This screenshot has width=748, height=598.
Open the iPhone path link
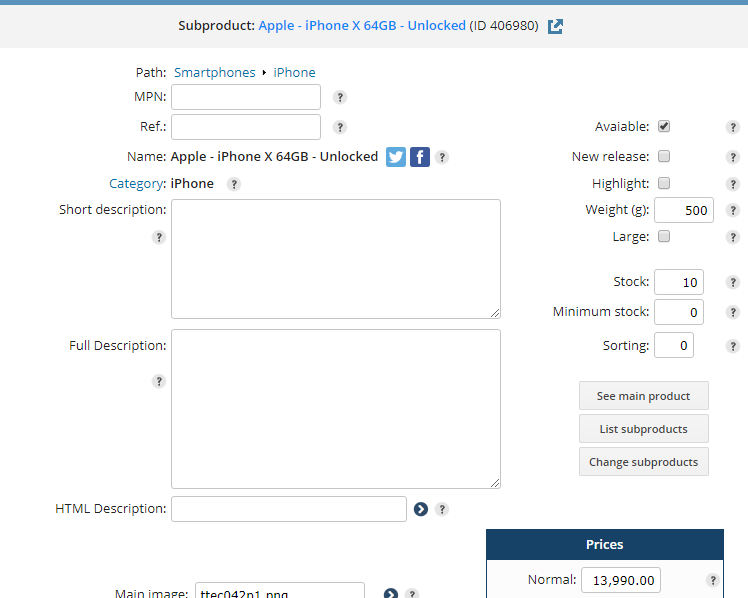[x=294, y=72]
